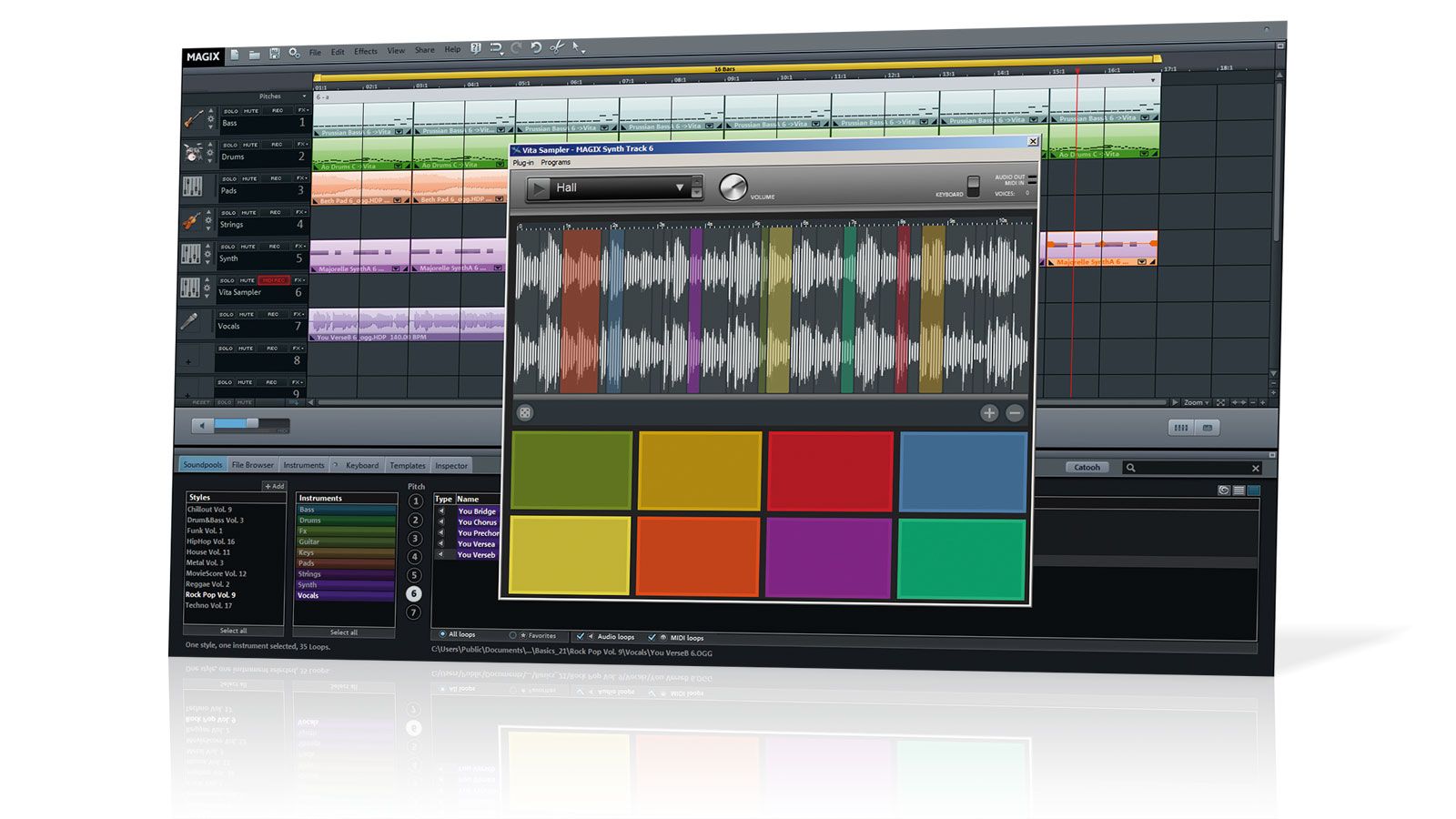The height and width of the screenshot is (819, 1456).
Task: Click the New project document icon
Action: coord(234,55)
